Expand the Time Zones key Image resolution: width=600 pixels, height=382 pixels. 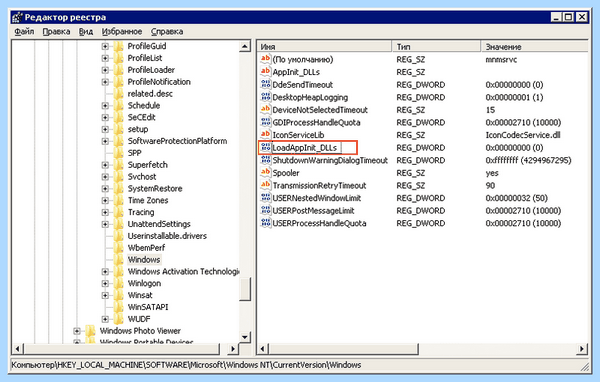point(105,201)
